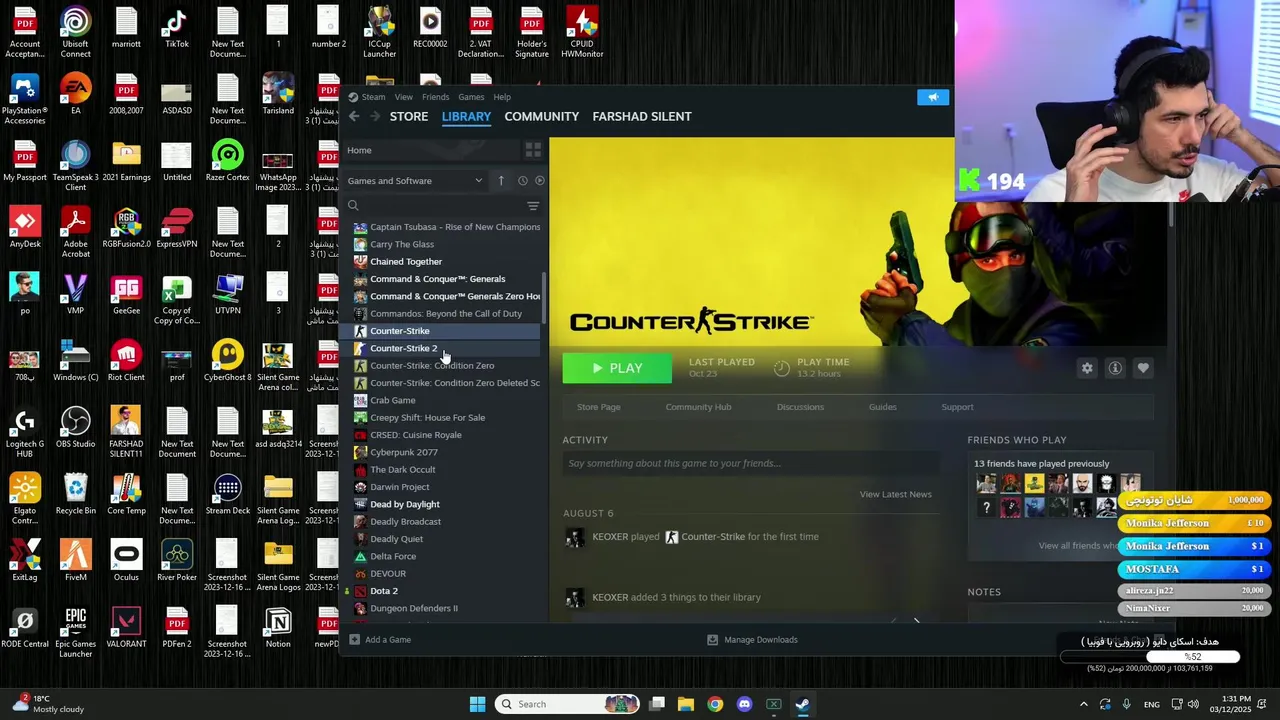Click the ready-to-play filter icon in library

pyautogui.click(x=540, y=181)
